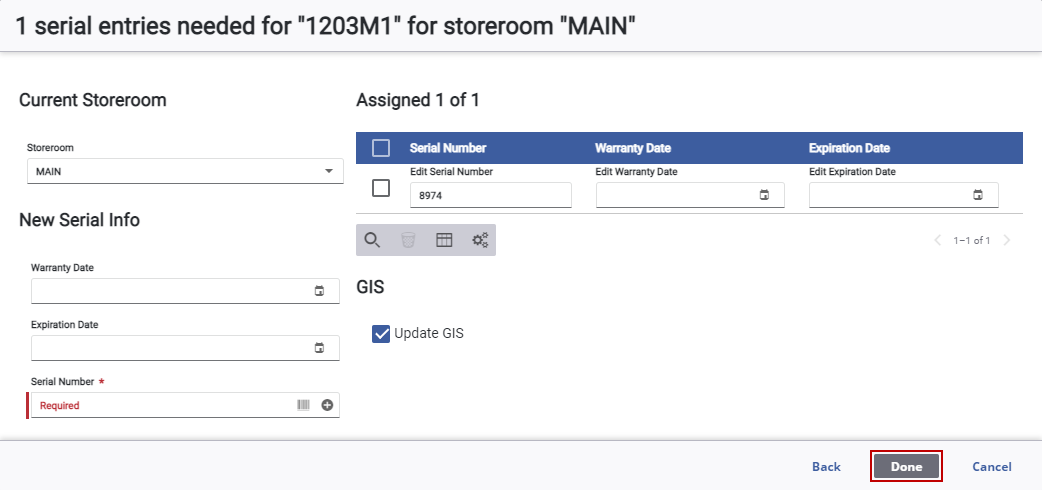This screenshot has height=490, width=1042.
Task: Open calendar for New Serial Warranty Date
Action: pos(319,291)
